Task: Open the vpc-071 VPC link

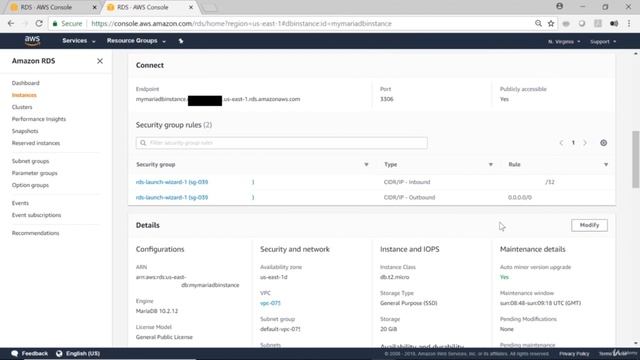Action: point(270,303)
